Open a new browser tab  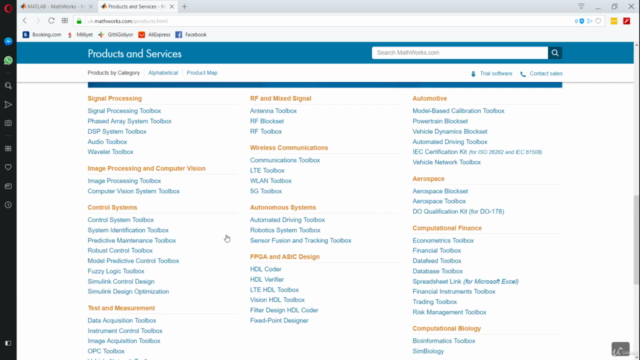coord(184,7)
